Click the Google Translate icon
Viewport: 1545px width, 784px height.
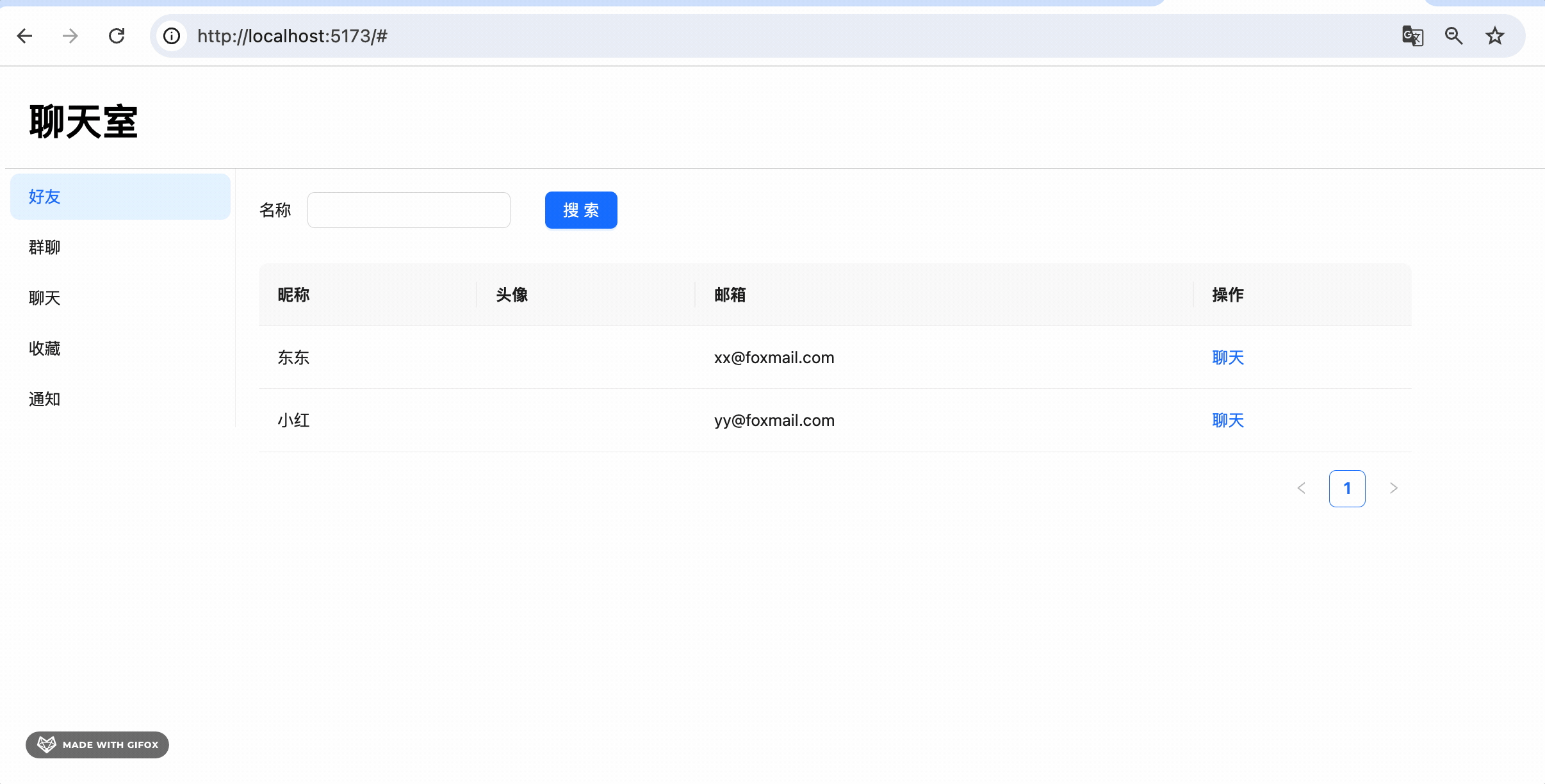(x=1412, y=36)
